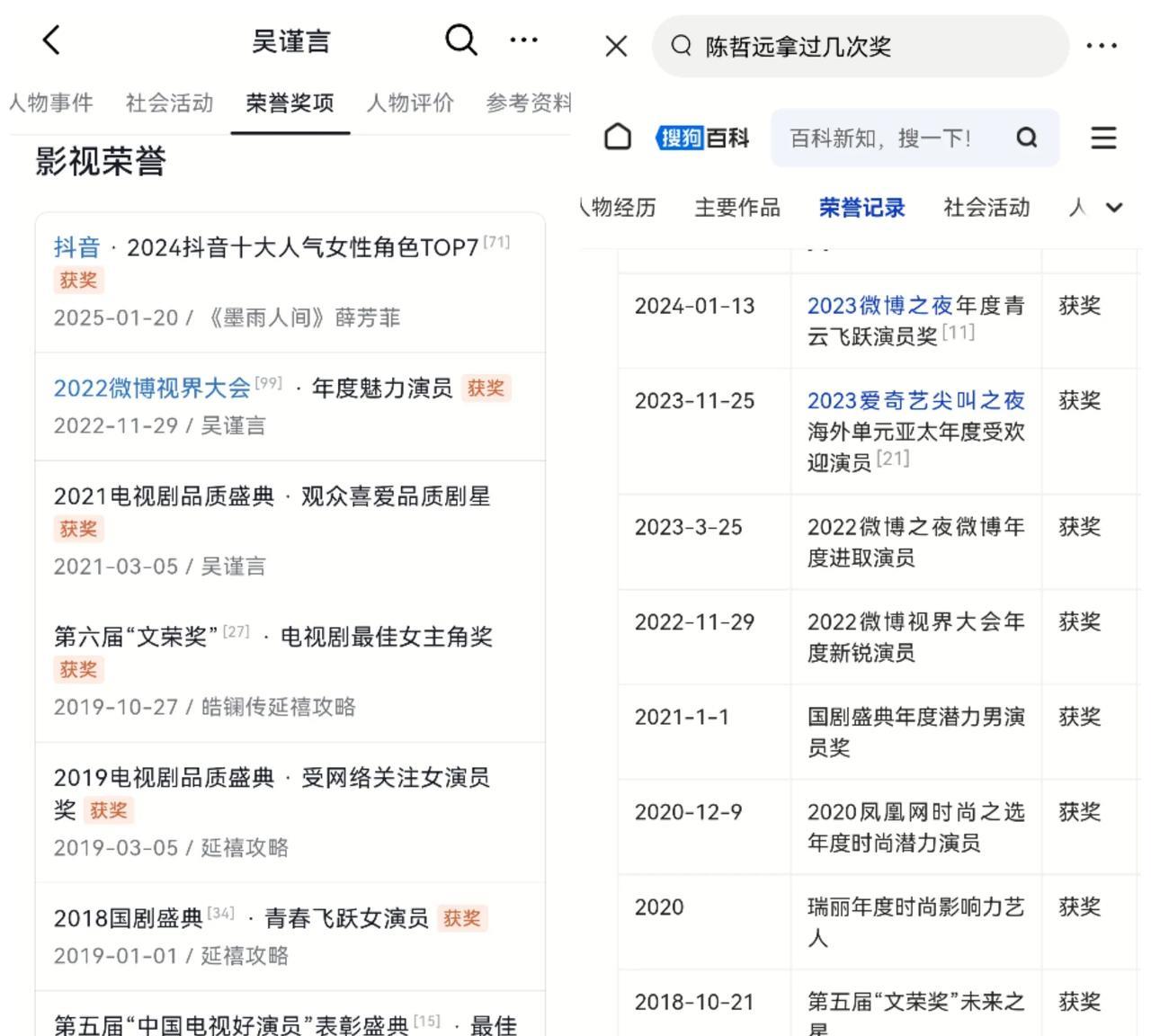Click the 影视荣誉 heading
The image size is (1151, 1036).
pyautogui.click(x=101, y=162)
